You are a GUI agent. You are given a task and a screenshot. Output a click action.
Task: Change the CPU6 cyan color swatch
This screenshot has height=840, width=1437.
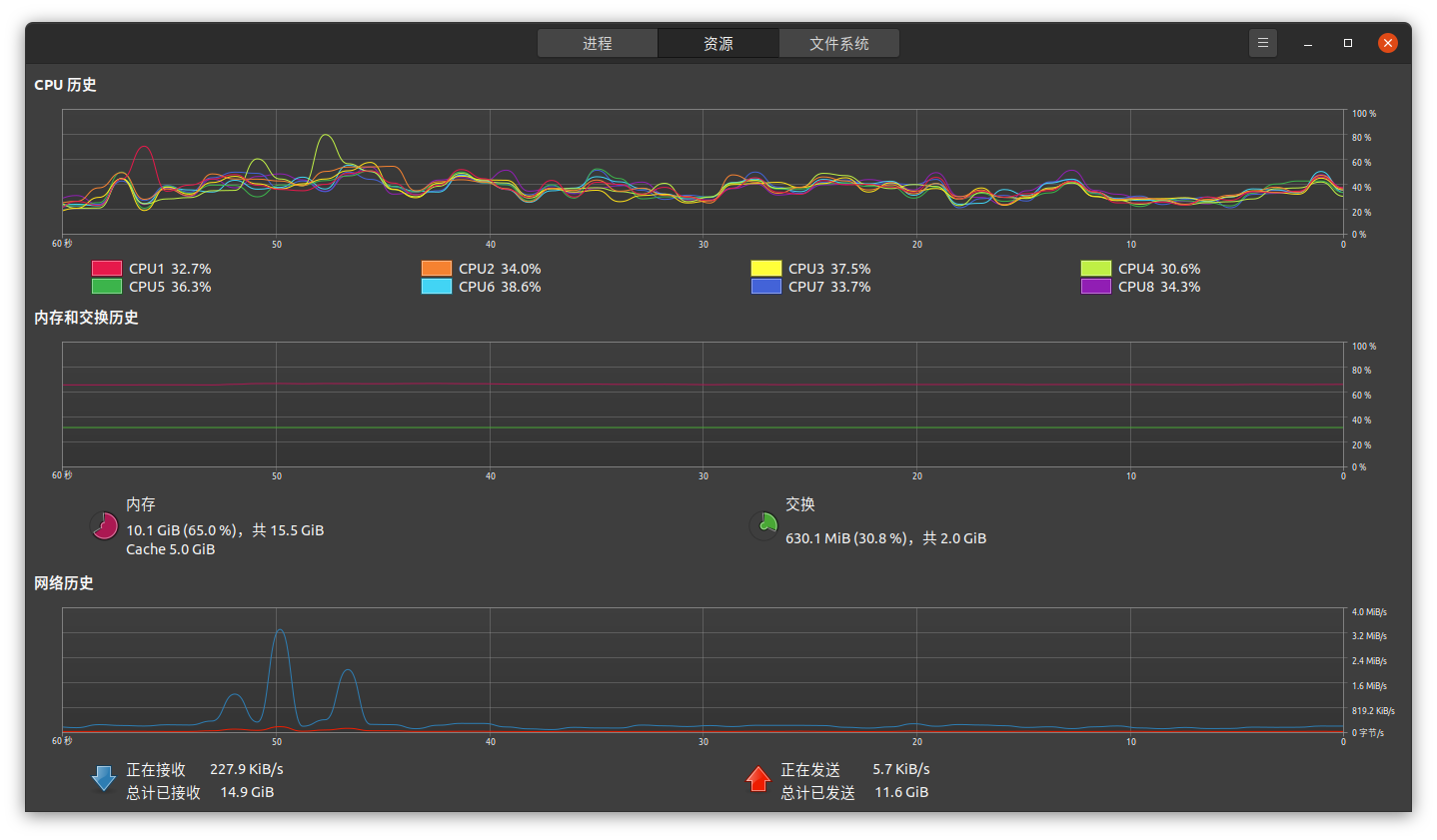(437, 287)
